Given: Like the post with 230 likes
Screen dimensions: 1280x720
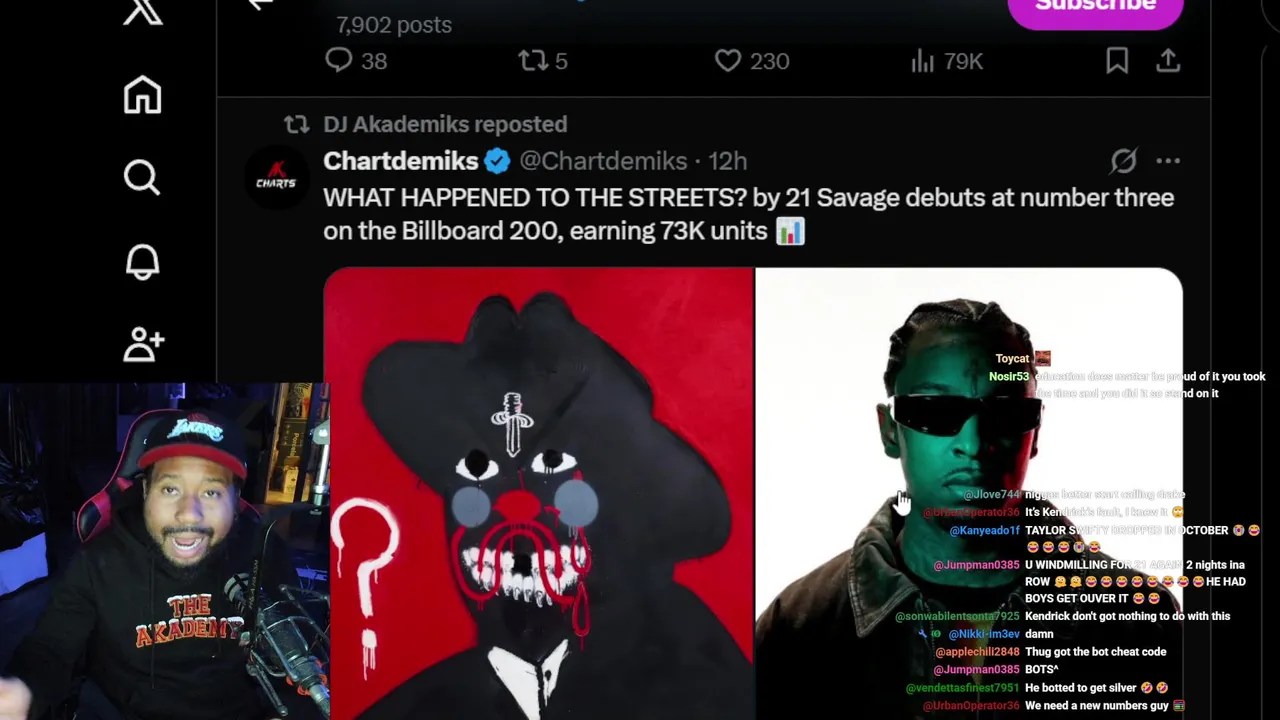Looking at the screenshot, I should tap(752, 61).
